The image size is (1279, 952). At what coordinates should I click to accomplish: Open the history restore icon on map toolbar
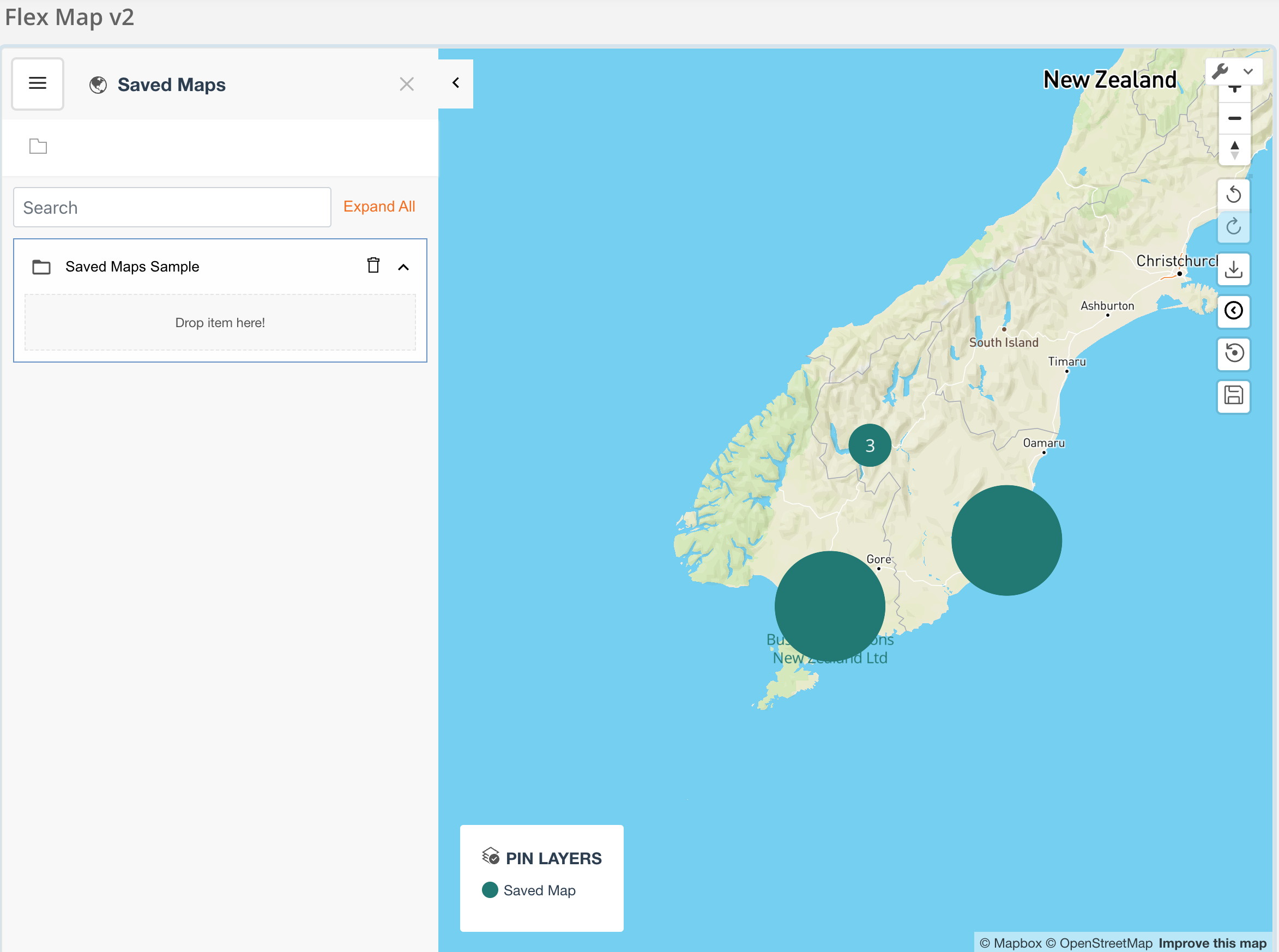1234,354
